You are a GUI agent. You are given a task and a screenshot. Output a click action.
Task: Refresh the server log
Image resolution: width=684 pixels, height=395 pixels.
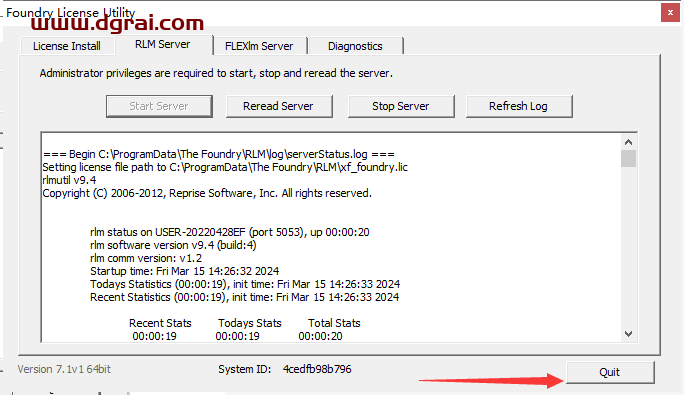click(519, 106)
